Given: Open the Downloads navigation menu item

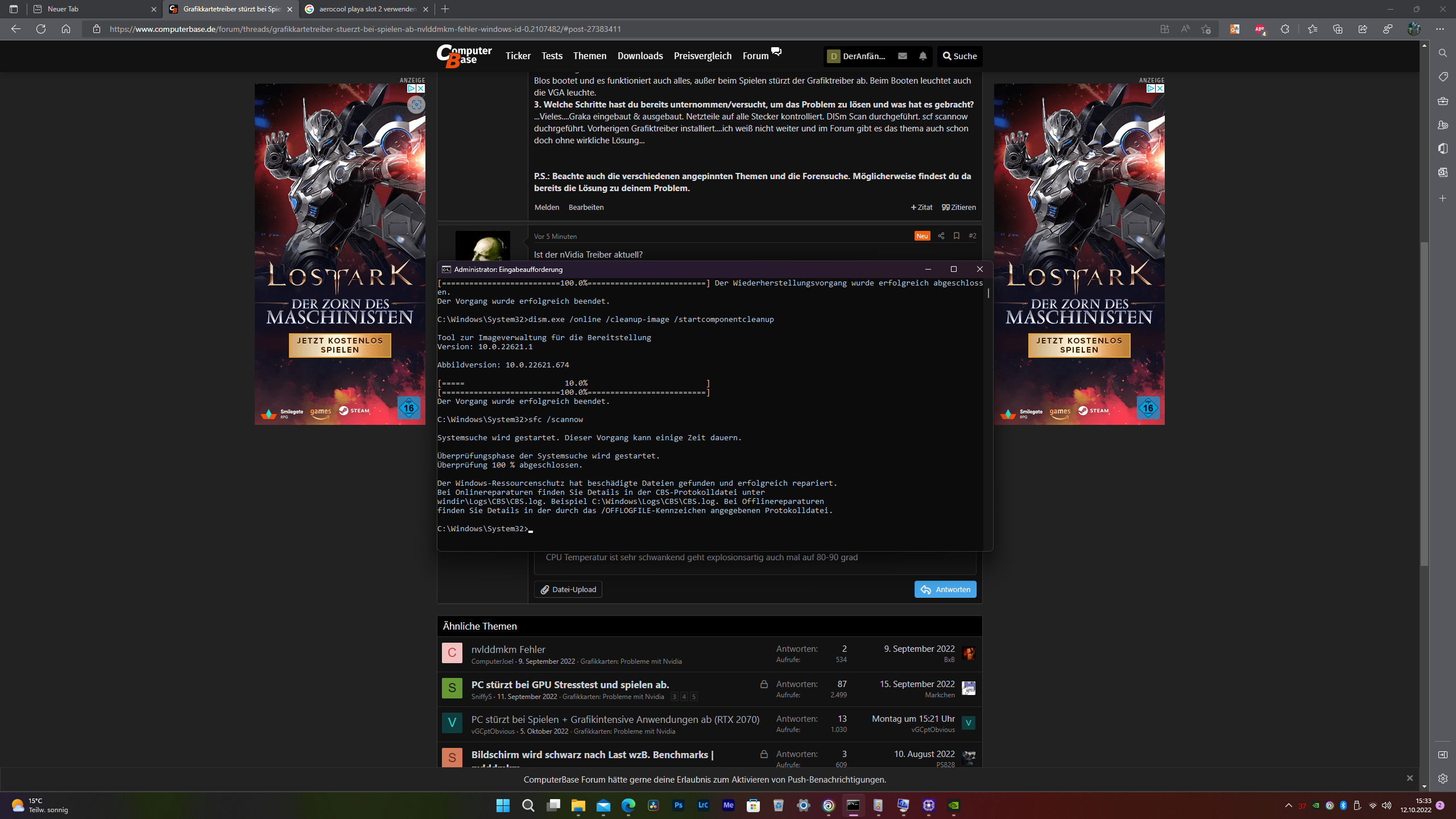Looking at the screenshot, I should click(x=640, y=56).
